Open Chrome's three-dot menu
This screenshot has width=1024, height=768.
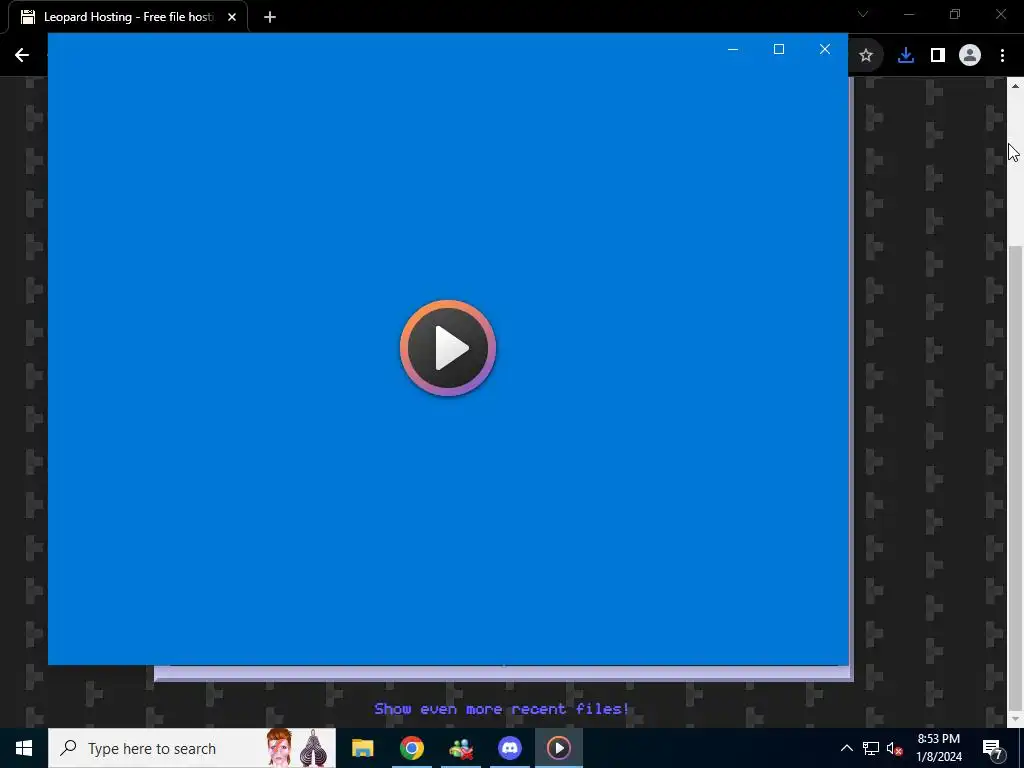(x=1002, y=56)
